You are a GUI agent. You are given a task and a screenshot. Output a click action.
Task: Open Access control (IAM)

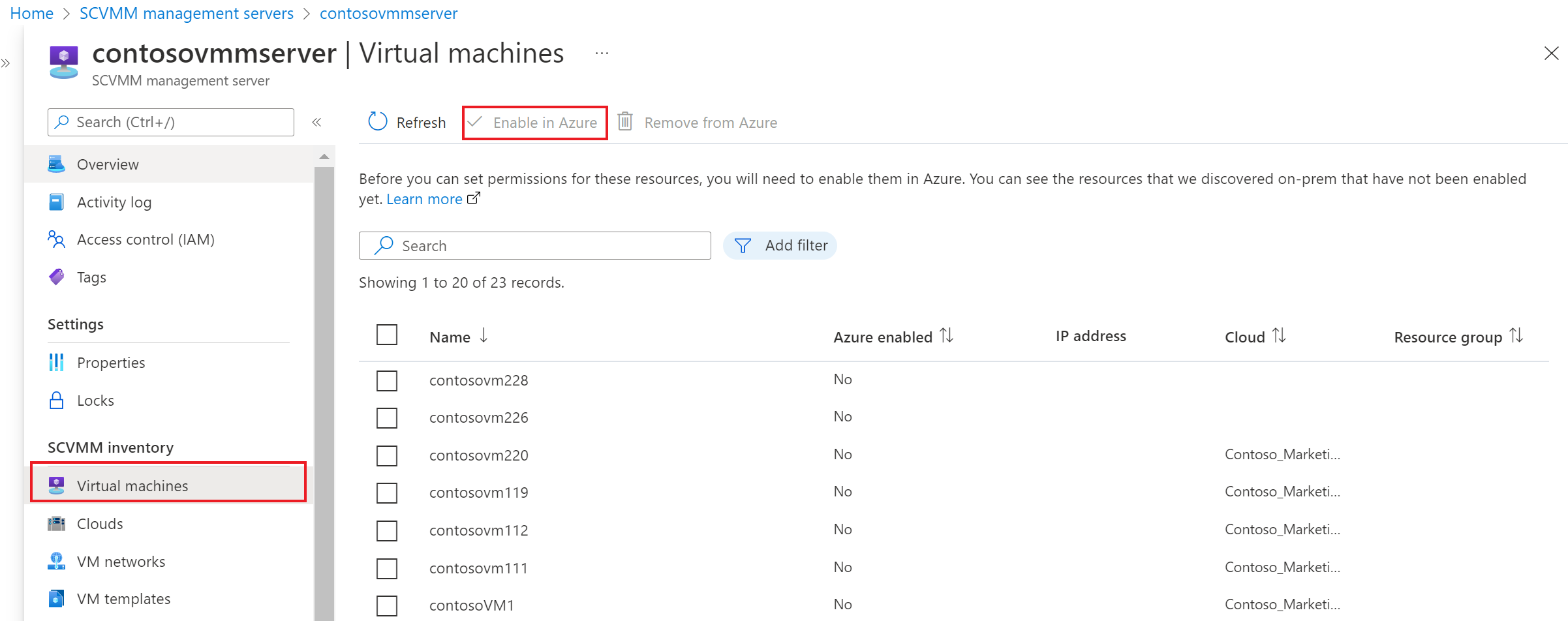(x=145, y=239)
